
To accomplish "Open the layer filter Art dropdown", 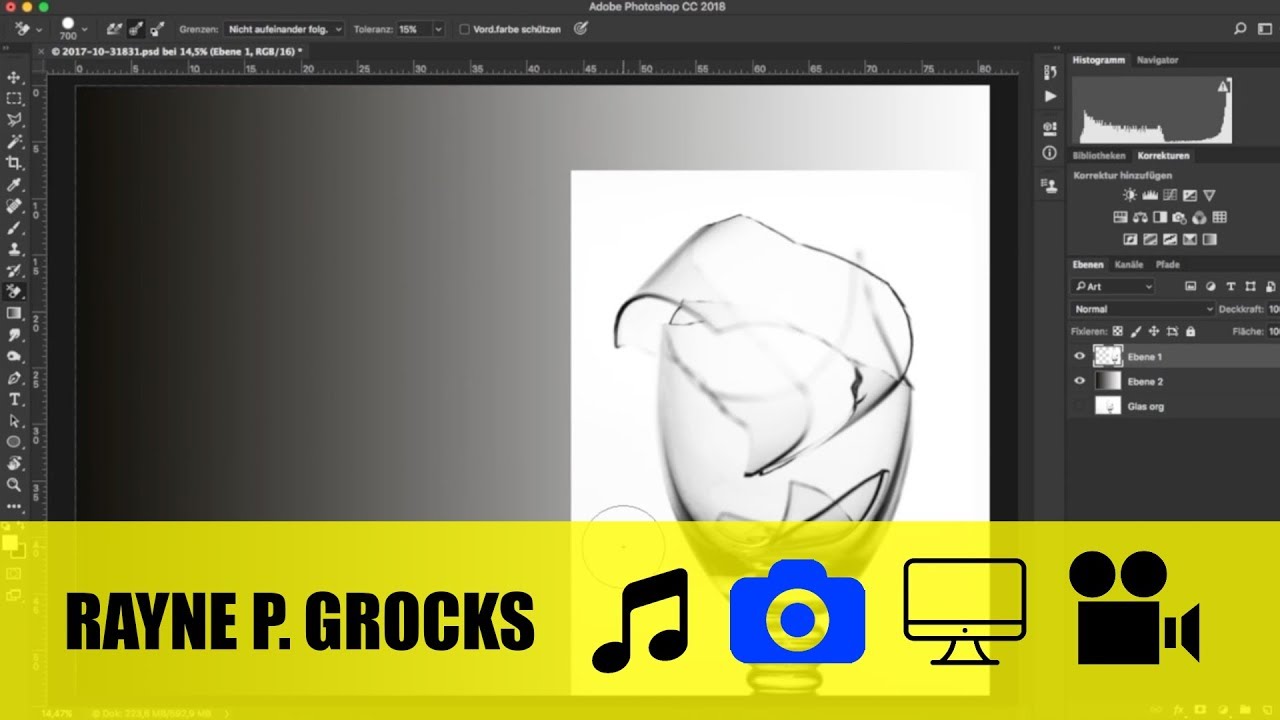I will click(1113, 287).
